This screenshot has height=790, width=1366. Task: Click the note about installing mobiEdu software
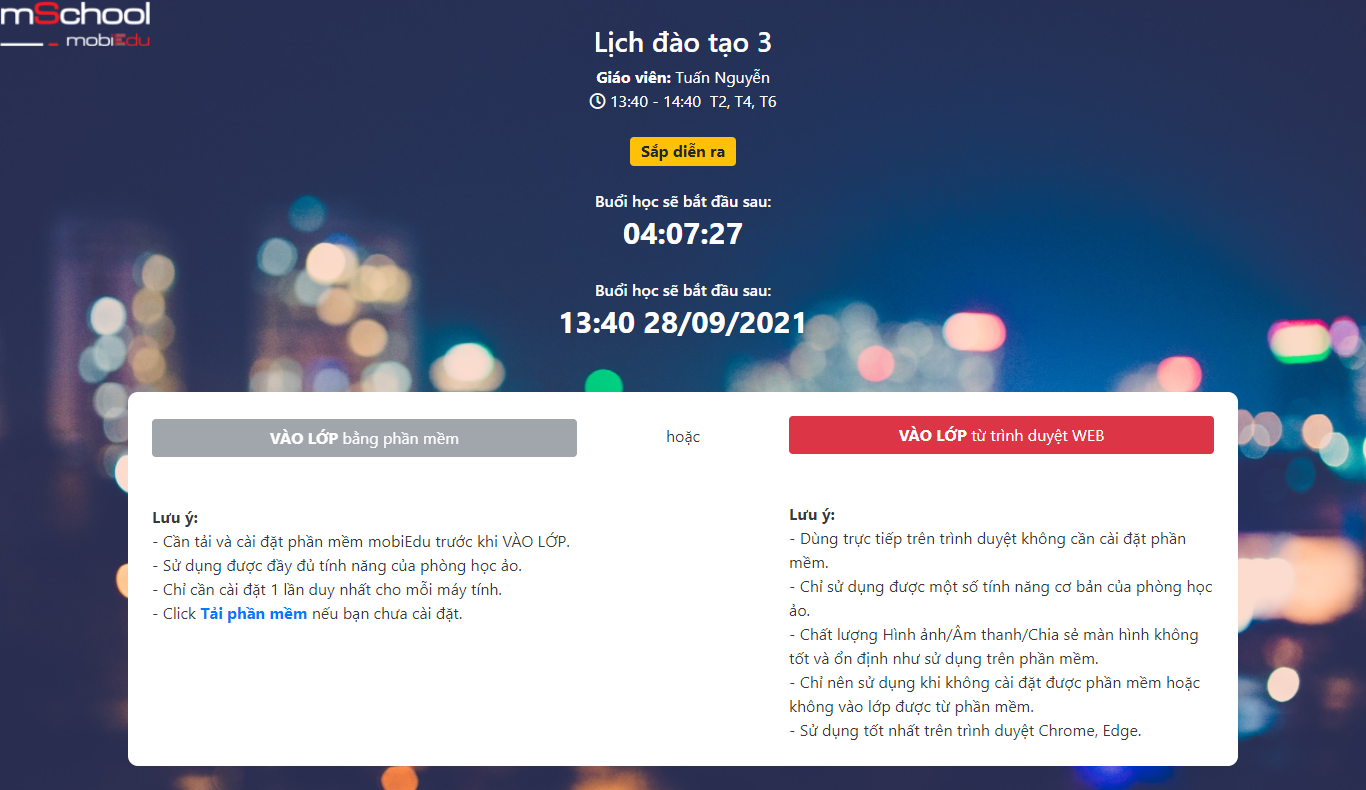point(361,542)
